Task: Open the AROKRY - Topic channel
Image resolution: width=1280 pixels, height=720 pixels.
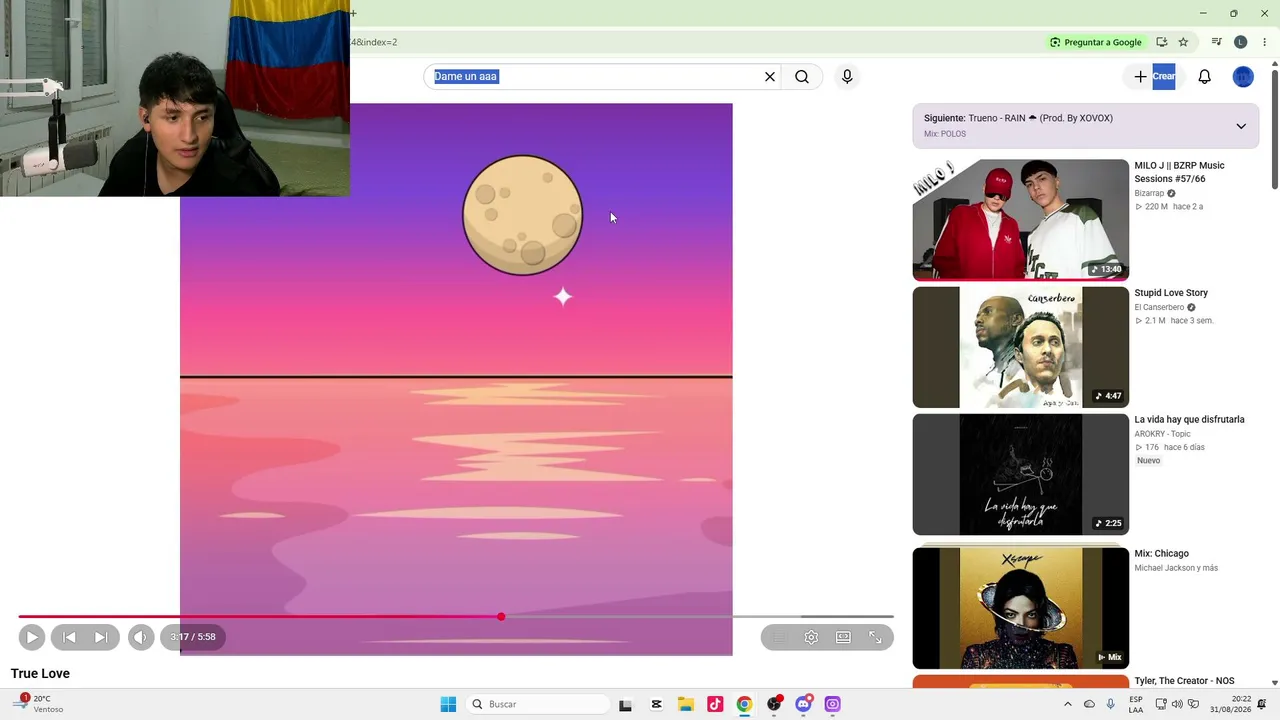Action: 1162,434
